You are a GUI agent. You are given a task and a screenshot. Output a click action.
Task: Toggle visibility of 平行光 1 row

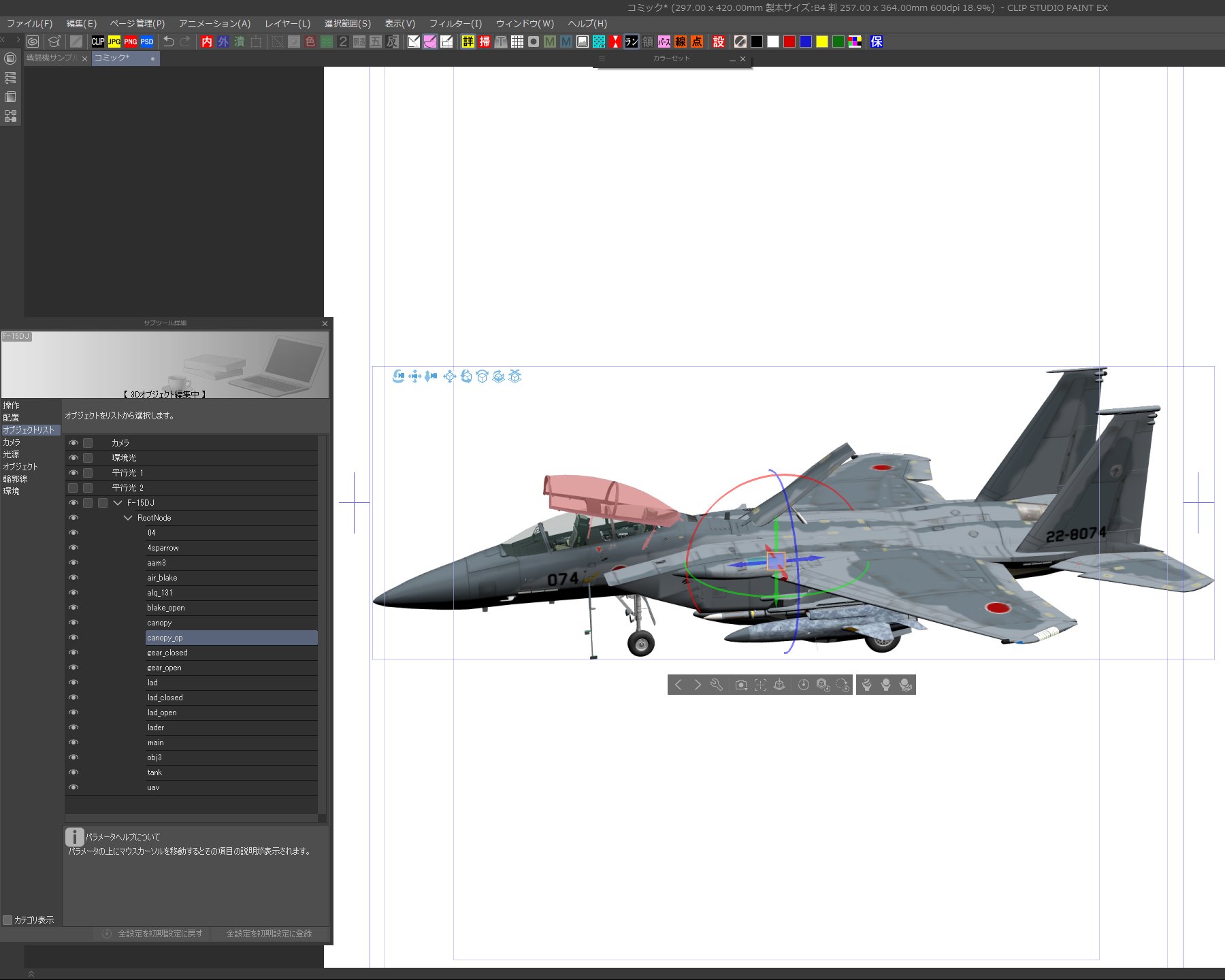(x=73, y=473)
